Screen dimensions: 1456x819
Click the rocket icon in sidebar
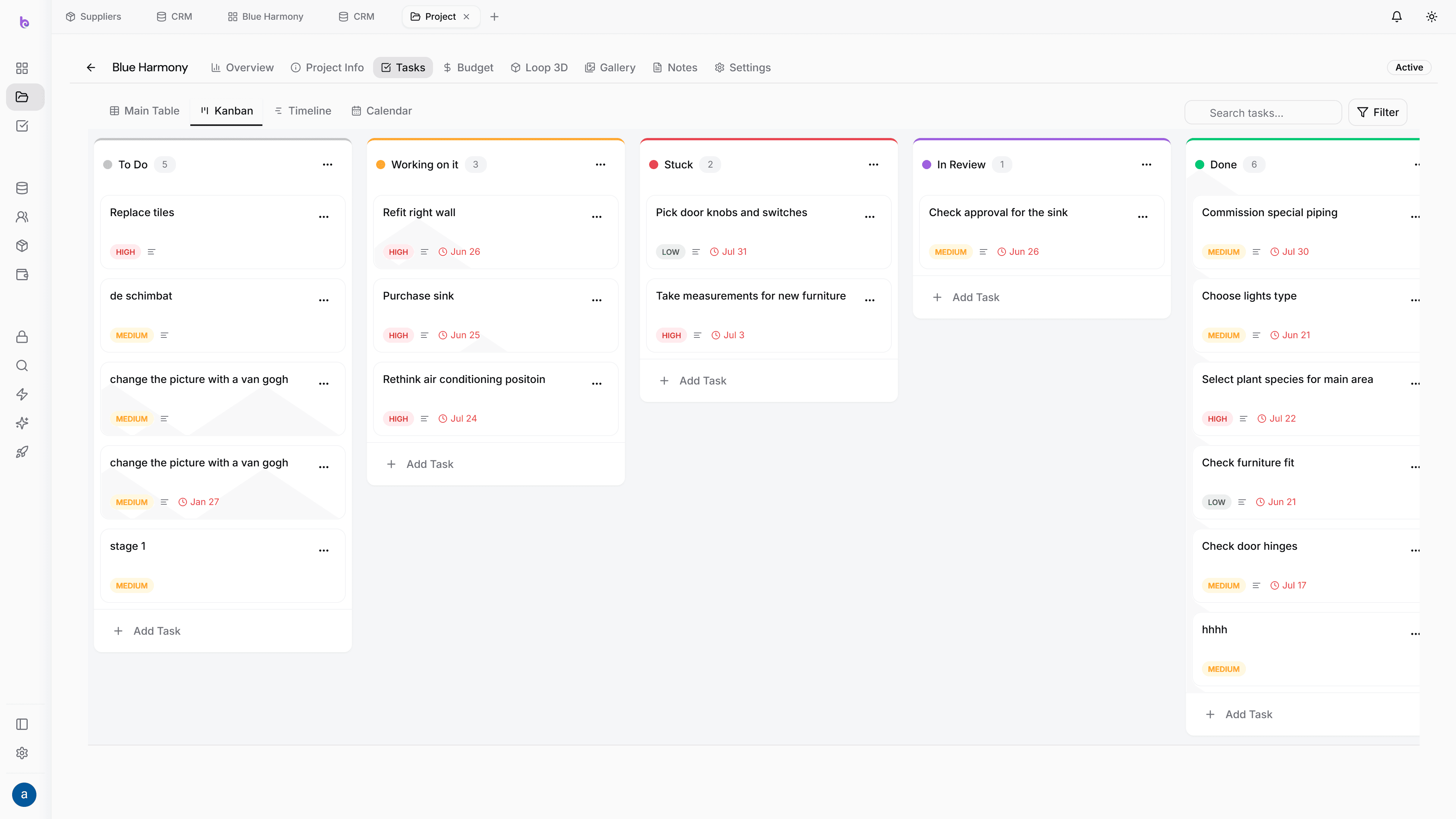click(22, 452)
